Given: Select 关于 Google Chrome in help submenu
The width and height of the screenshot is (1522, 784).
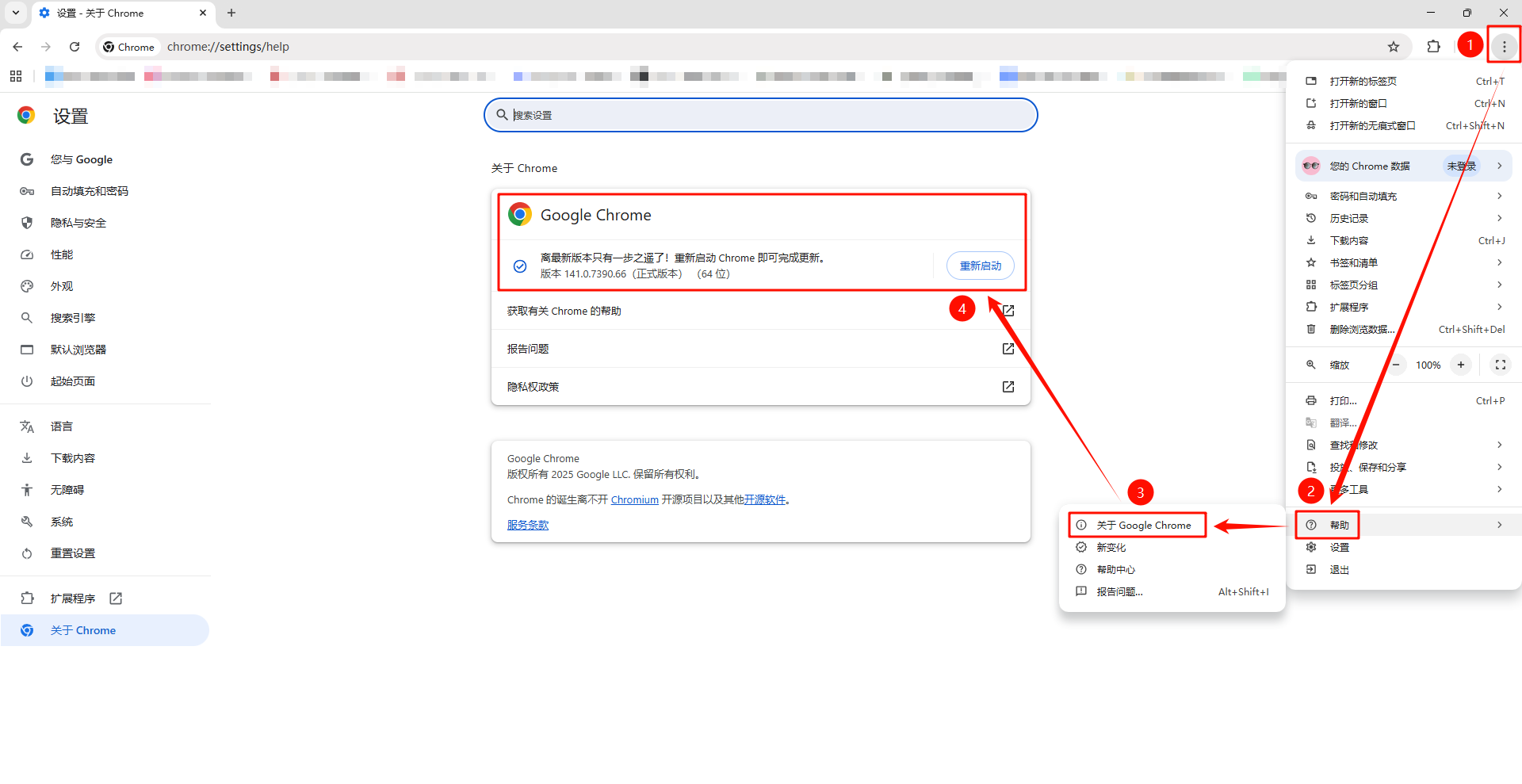Looking at the screenshot, I should pos(1143,525).
